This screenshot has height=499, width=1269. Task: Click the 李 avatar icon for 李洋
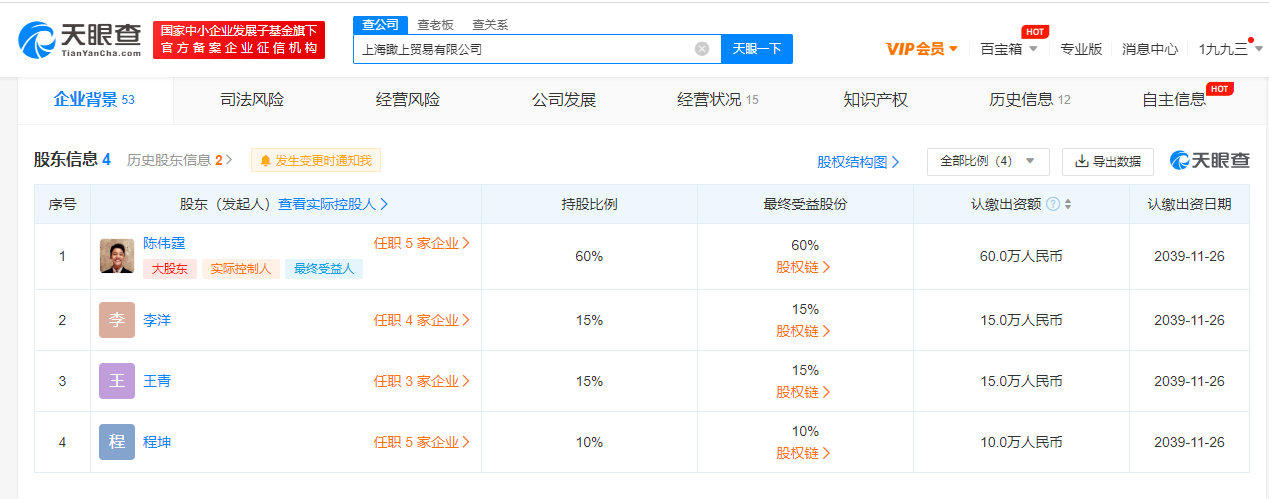[117, 320]
